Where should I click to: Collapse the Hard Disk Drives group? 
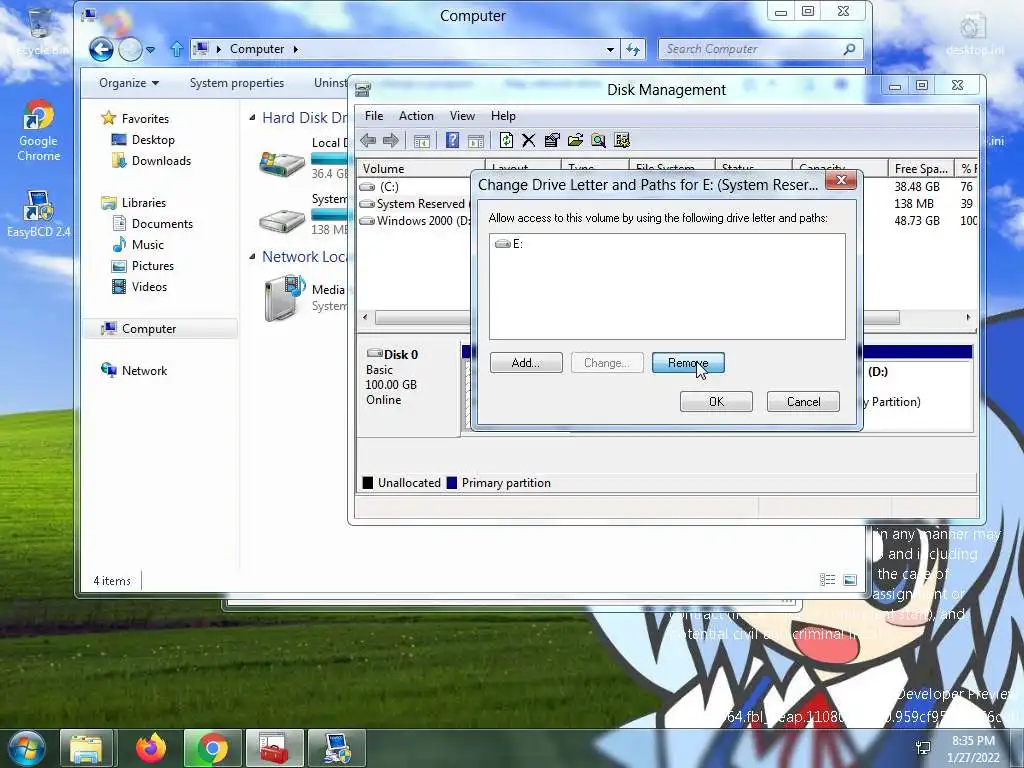(253, 118)
